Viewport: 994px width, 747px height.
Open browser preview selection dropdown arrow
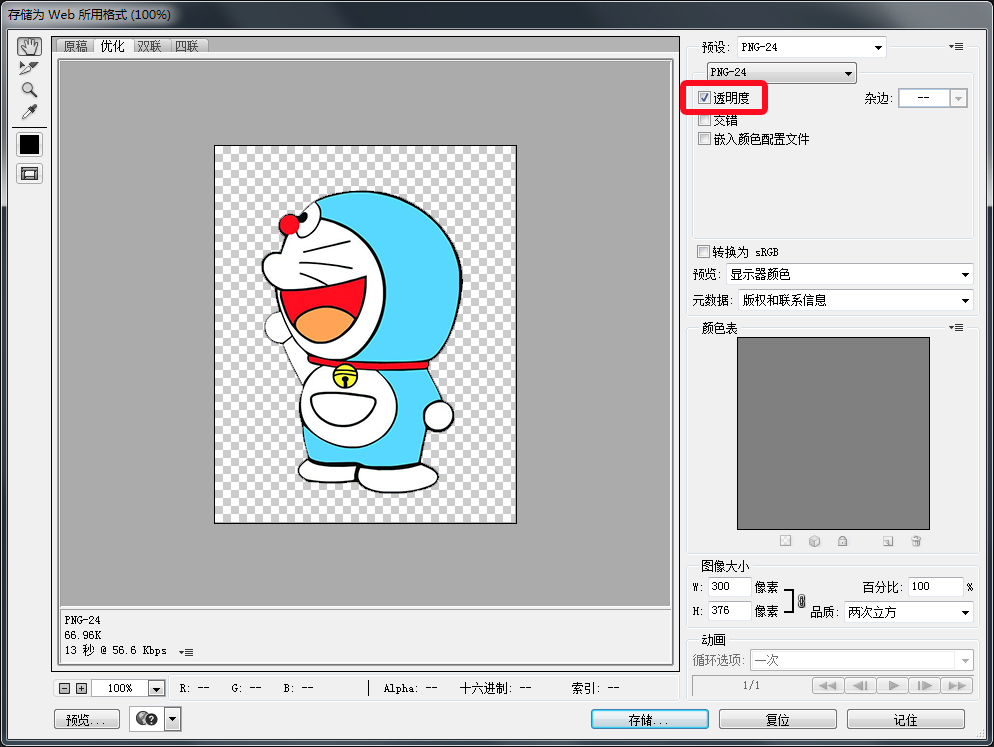pos(172,719)
